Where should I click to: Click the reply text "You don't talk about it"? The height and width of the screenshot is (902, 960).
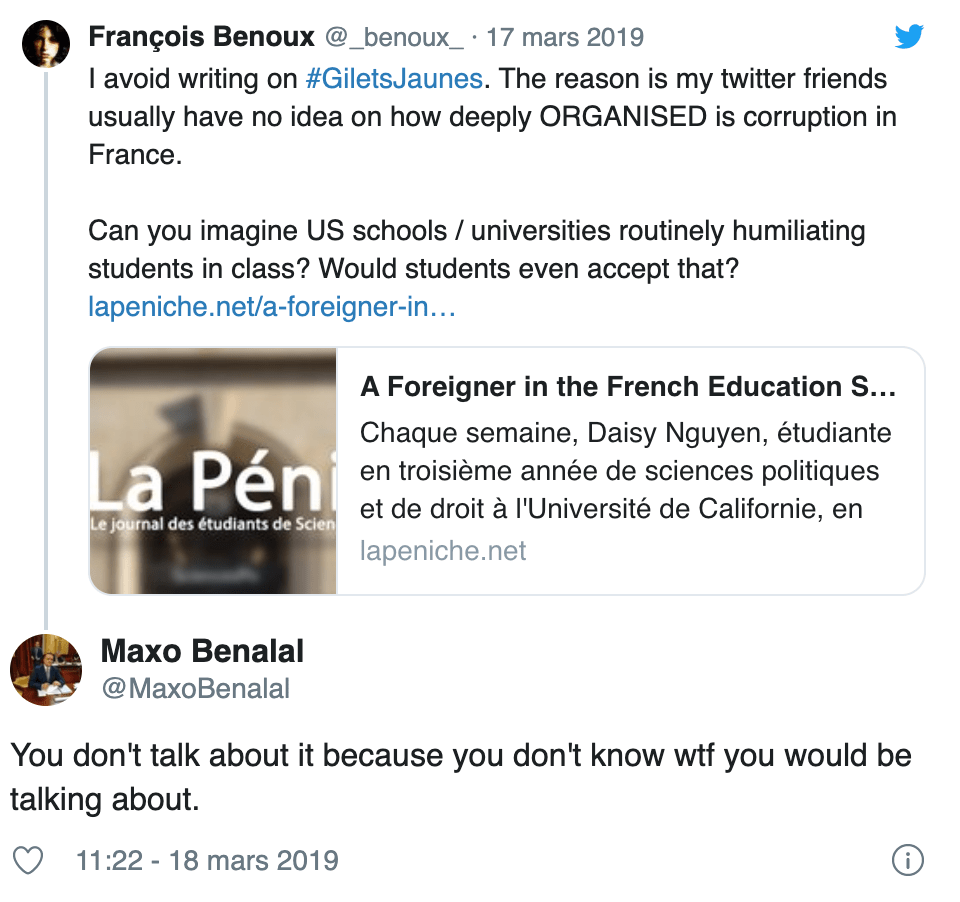click(x=460, y=776)
